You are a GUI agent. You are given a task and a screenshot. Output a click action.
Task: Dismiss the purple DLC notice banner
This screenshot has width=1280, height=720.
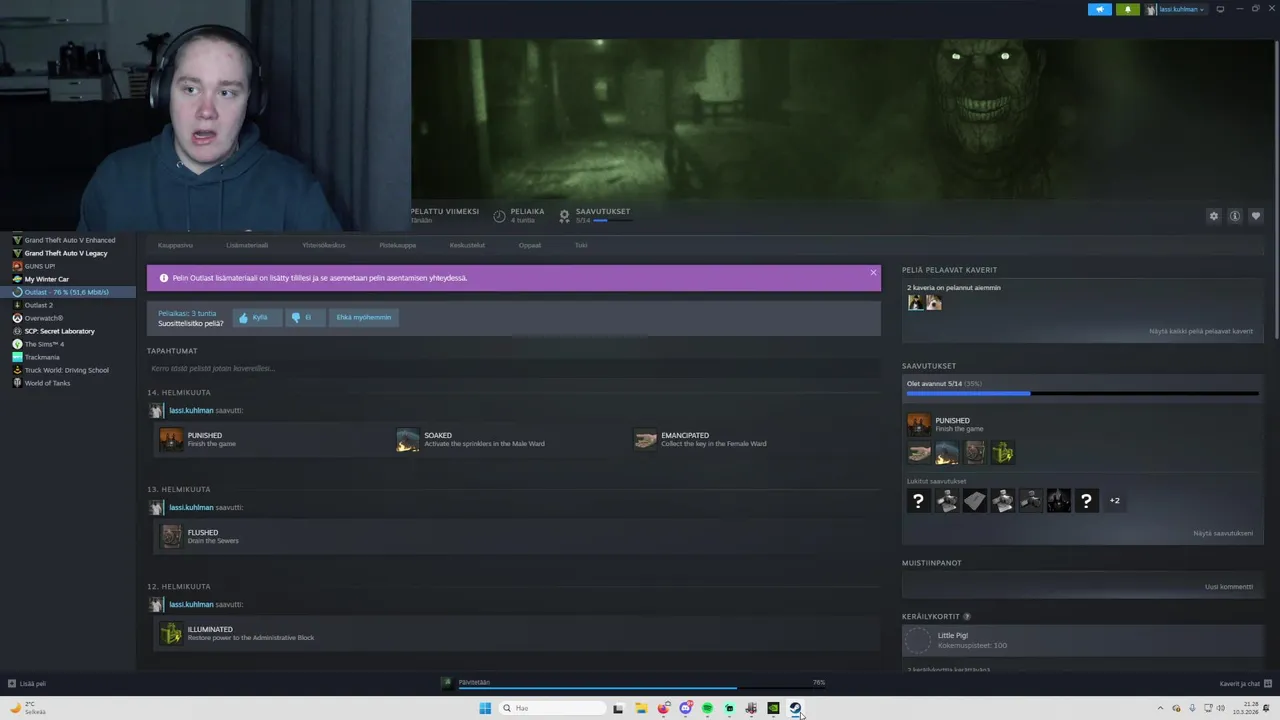coord(873,272)
